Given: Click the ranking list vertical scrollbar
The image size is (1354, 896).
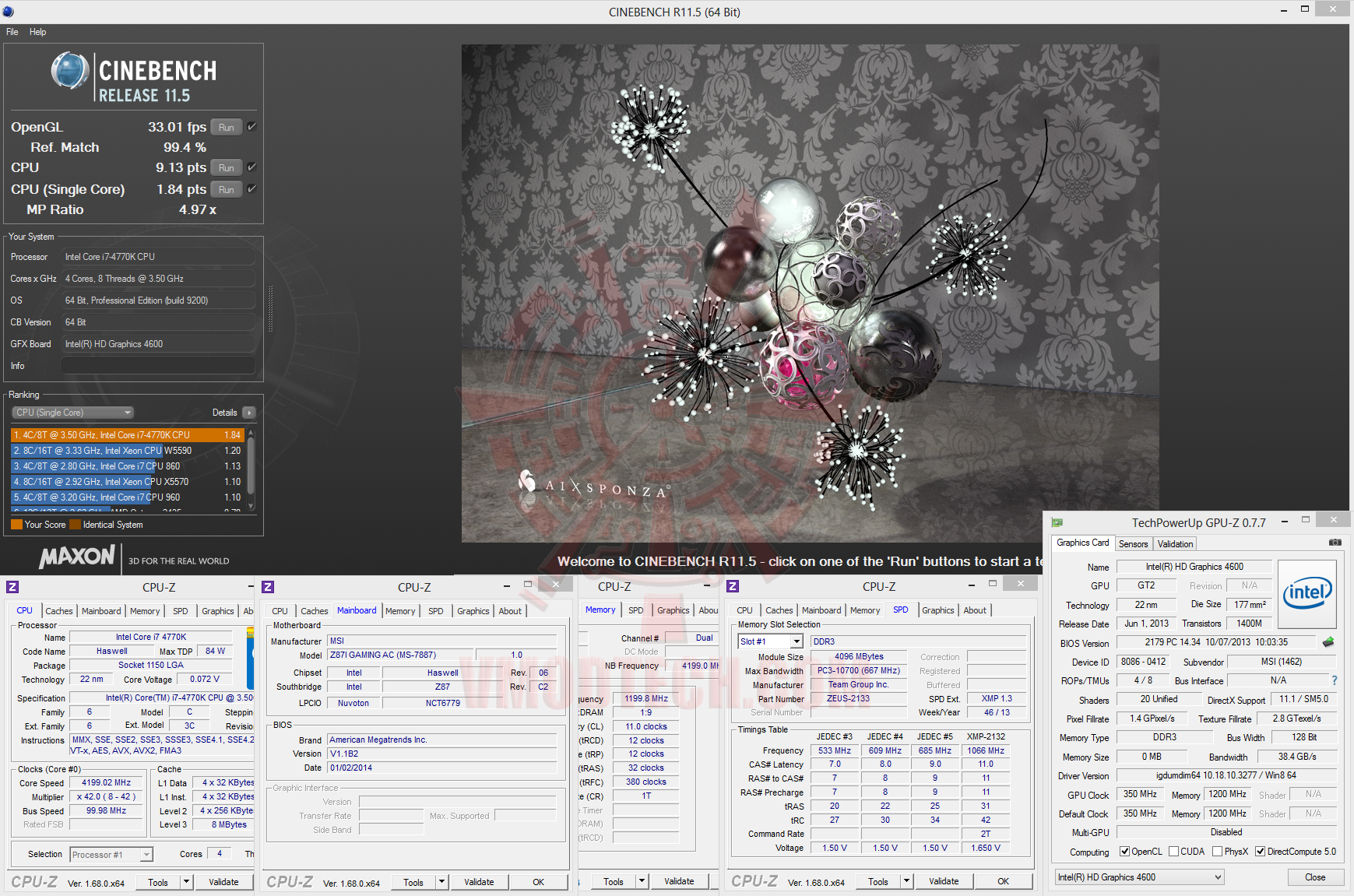Looking at the screenshot, I should [x=251, y=467].
